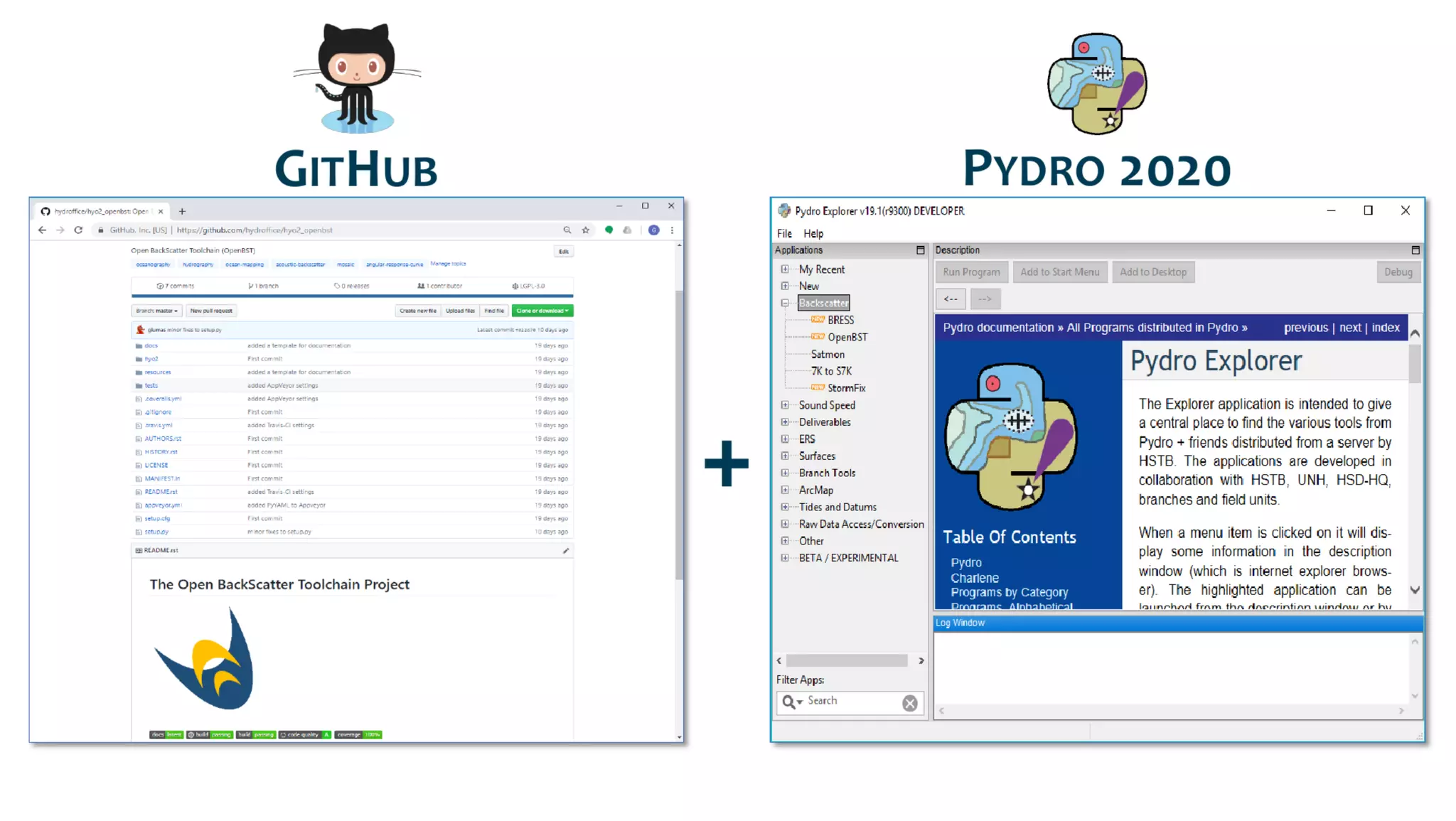The width and height of the screenshot is (1456, 821).
Task: Click the docs status badge in the README
Action: (166, 734)
